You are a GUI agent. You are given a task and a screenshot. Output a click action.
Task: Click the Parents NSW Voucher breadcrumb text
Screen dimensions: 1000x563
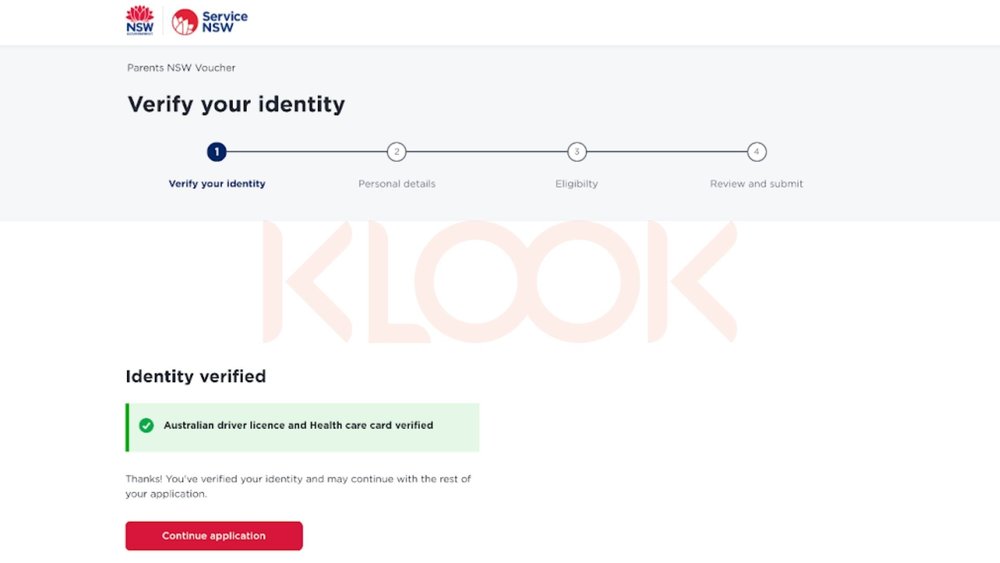click(181, 68)
